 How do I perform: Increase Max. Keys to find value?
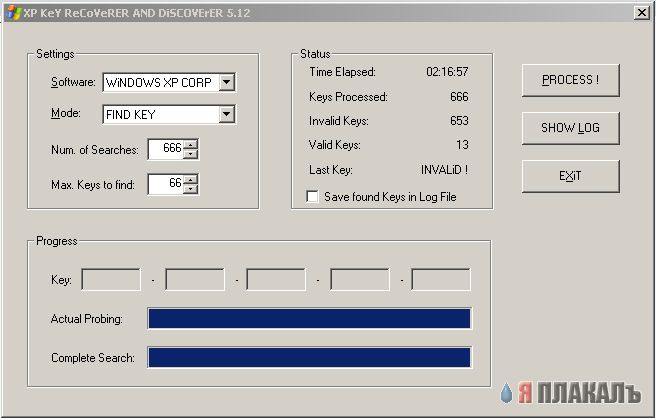[190, 180]
